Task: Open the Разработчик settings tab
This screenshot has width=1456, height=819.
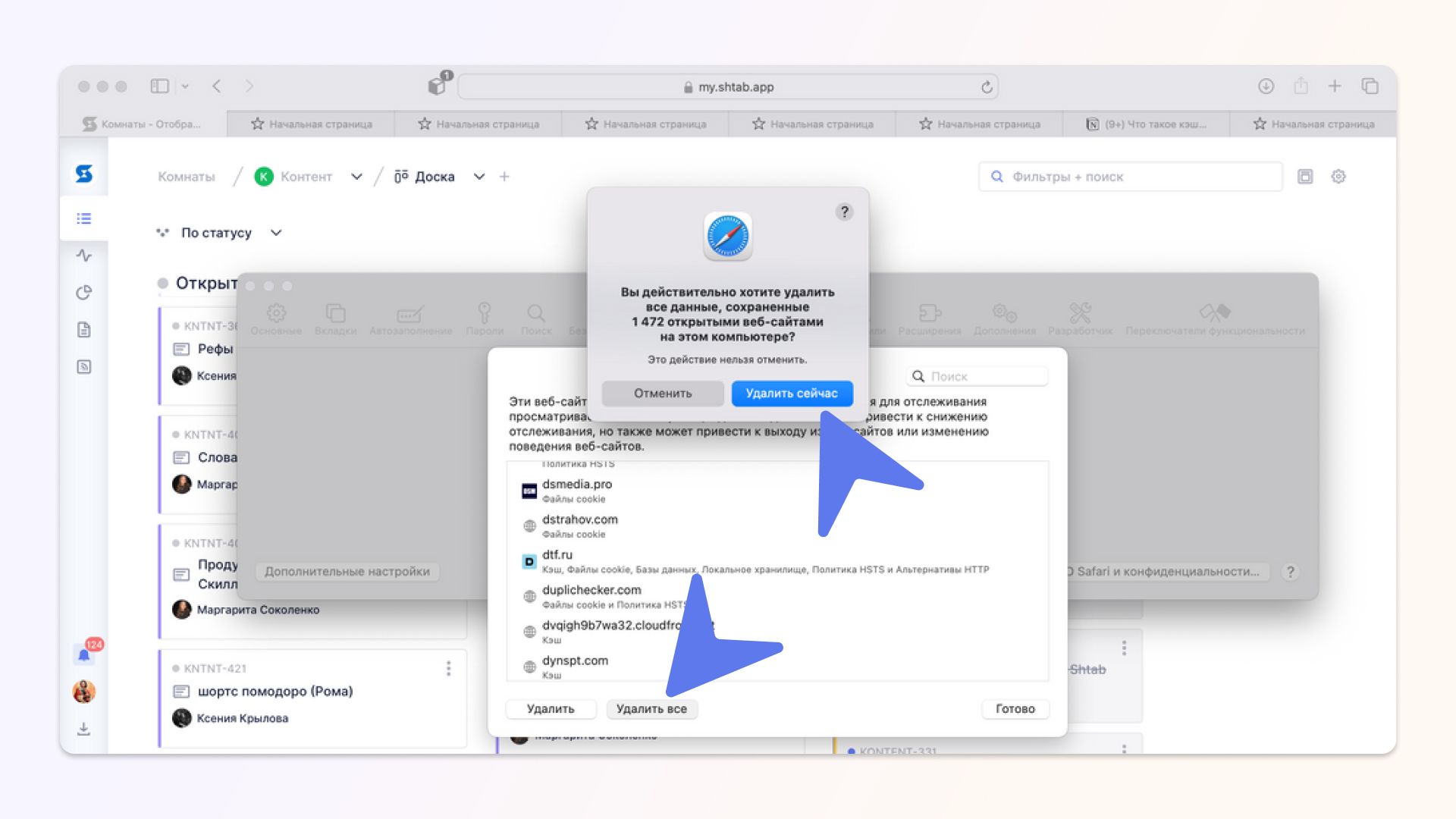Action: 1080,319
